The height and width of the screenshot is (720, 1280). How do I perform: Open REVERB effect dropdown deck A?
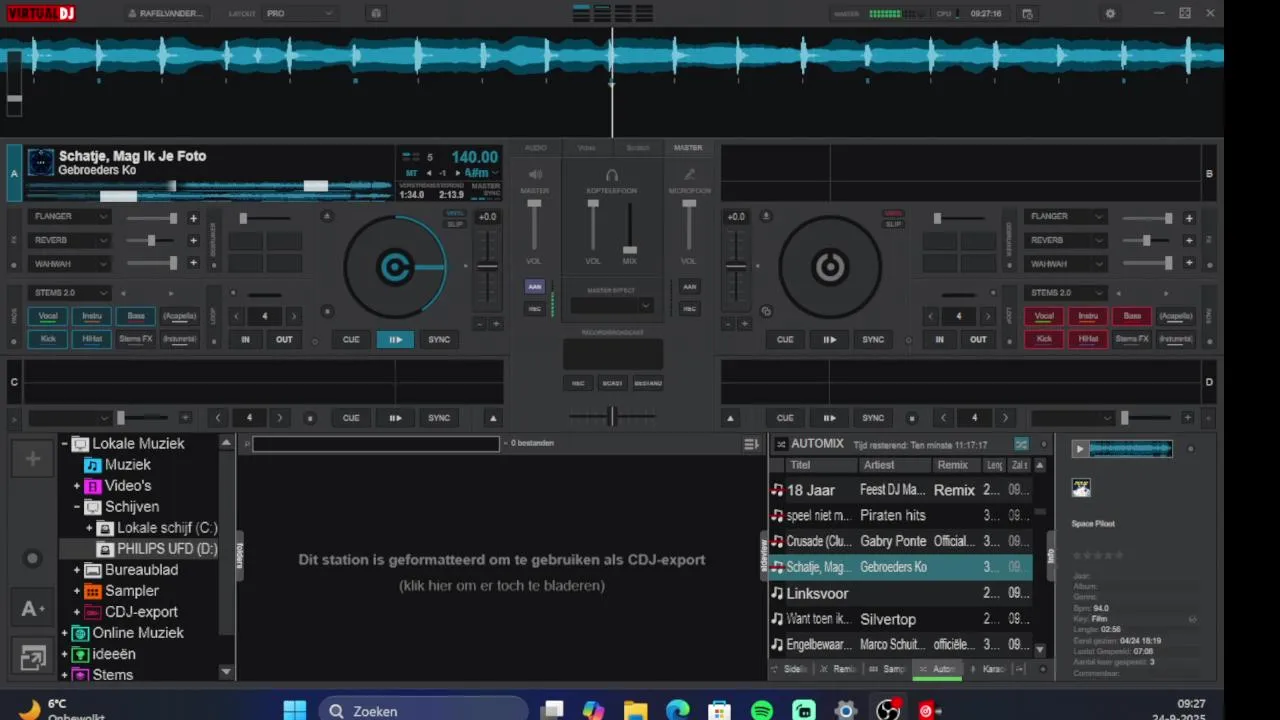pos(70,240)
